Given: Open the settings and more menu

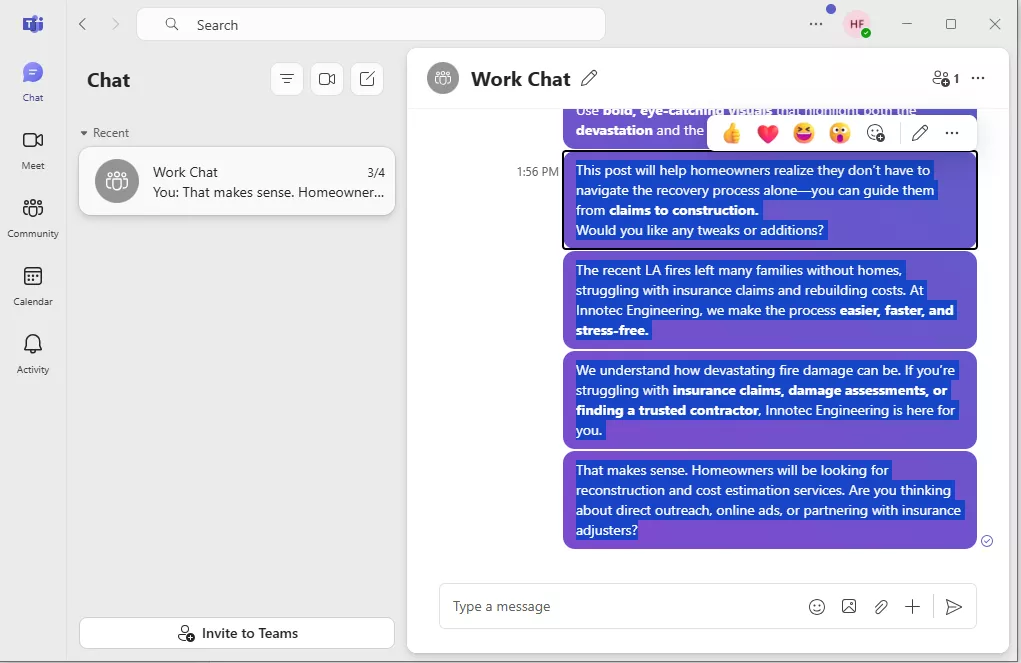Looking at the screenshot, I should tap(815, 24).
